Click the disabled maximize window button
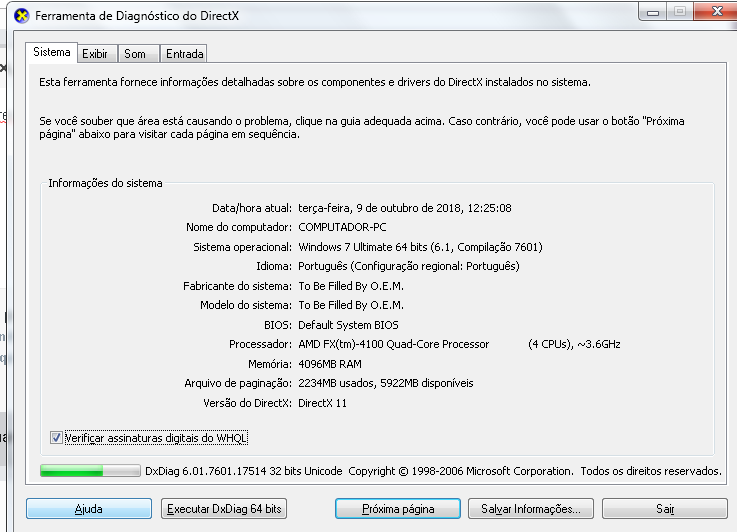Screen dimensions: 737x532 (x=680, y=12)
